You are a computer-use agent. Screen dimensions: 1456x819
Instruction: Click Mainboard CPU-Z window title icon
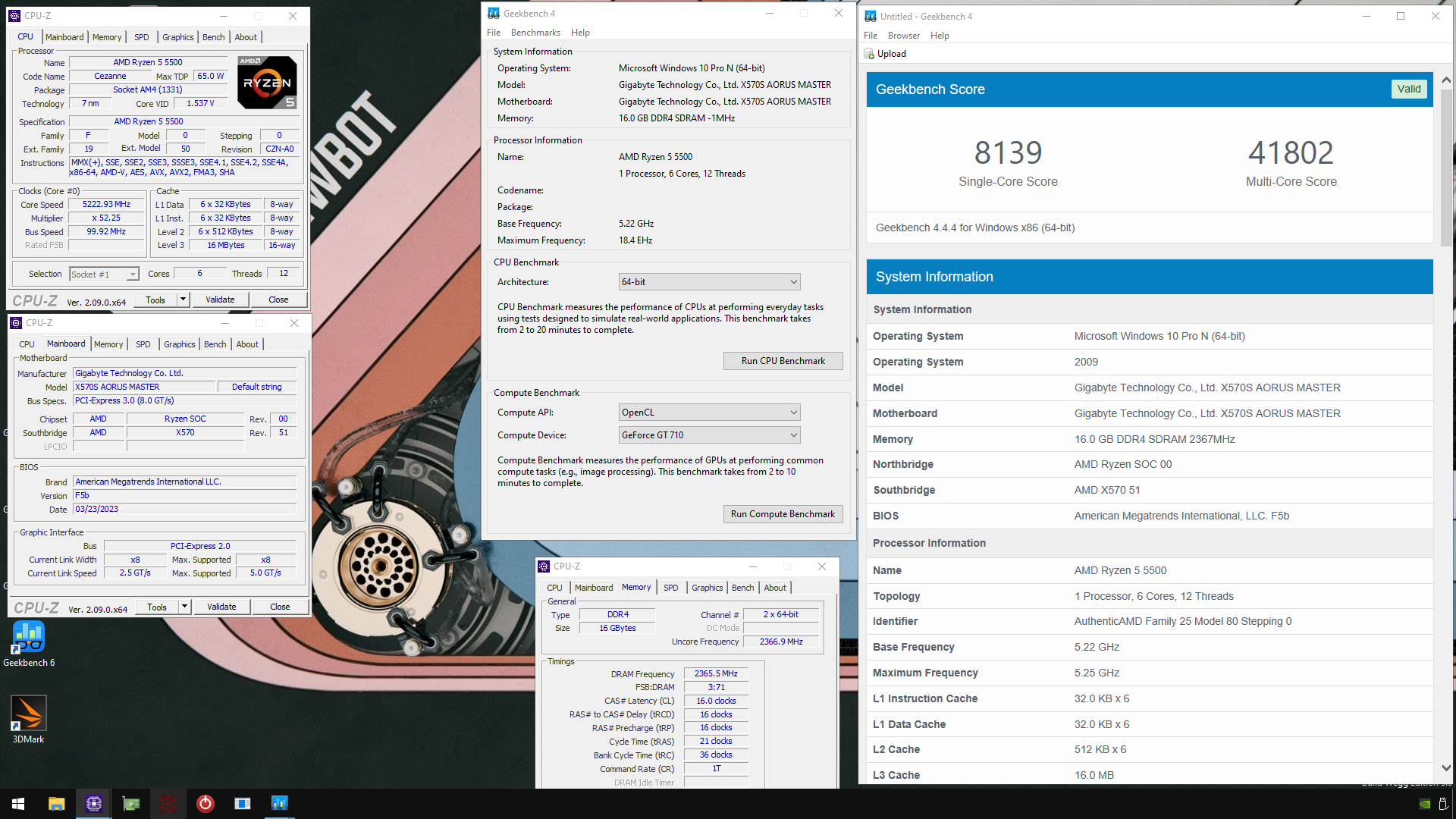16,323
